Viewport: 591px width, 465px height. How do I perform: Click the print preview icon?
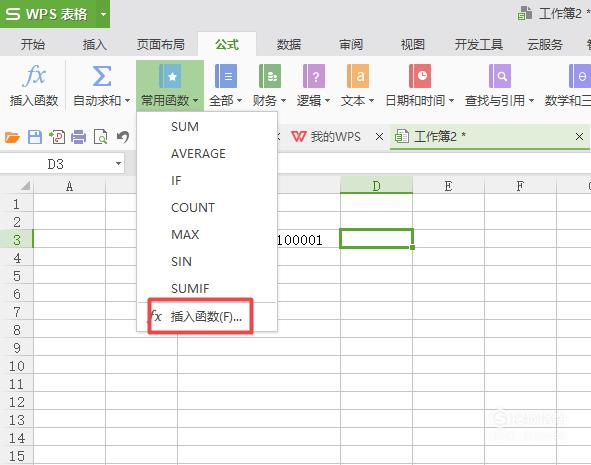point(101,137)
